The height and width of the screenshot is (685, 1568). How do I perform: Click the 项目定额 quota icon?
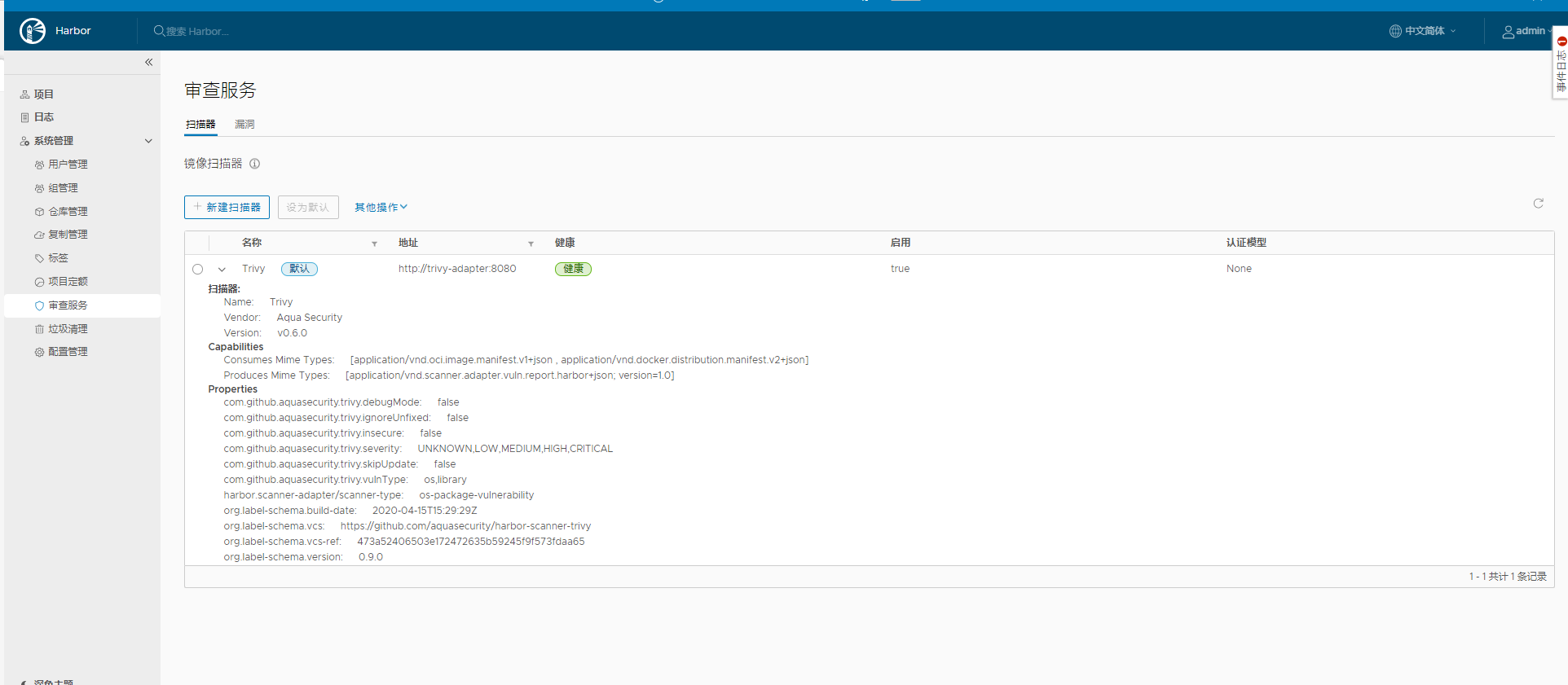[39, 282]
